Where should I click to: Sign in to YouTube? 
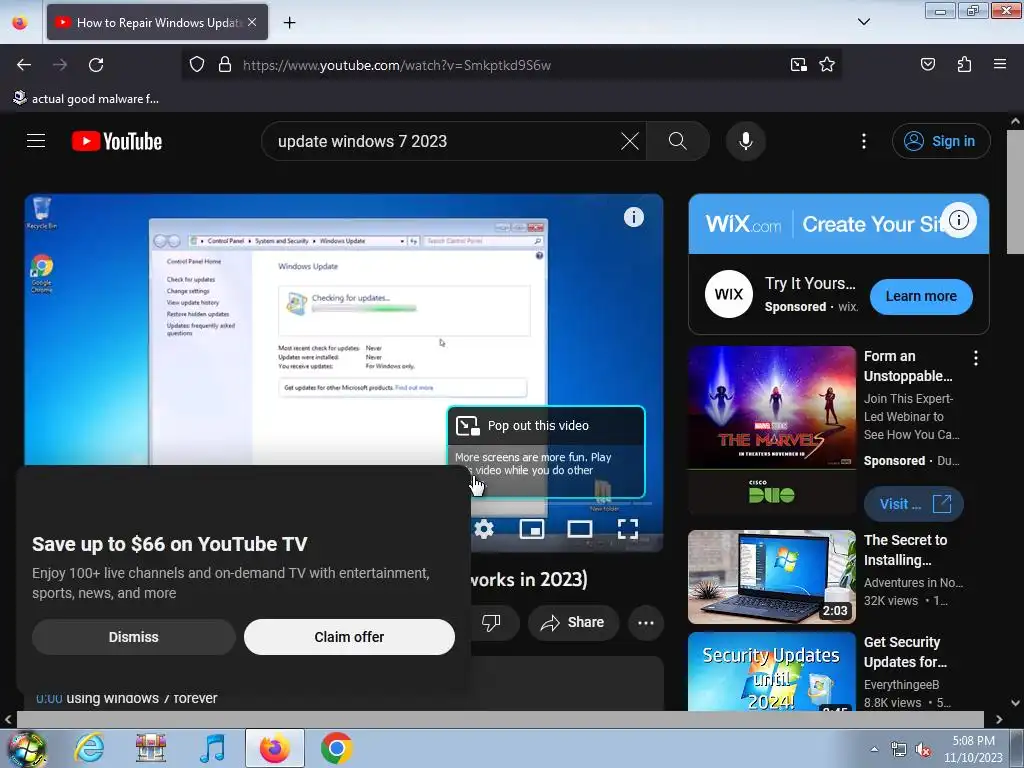coord(940,141)
